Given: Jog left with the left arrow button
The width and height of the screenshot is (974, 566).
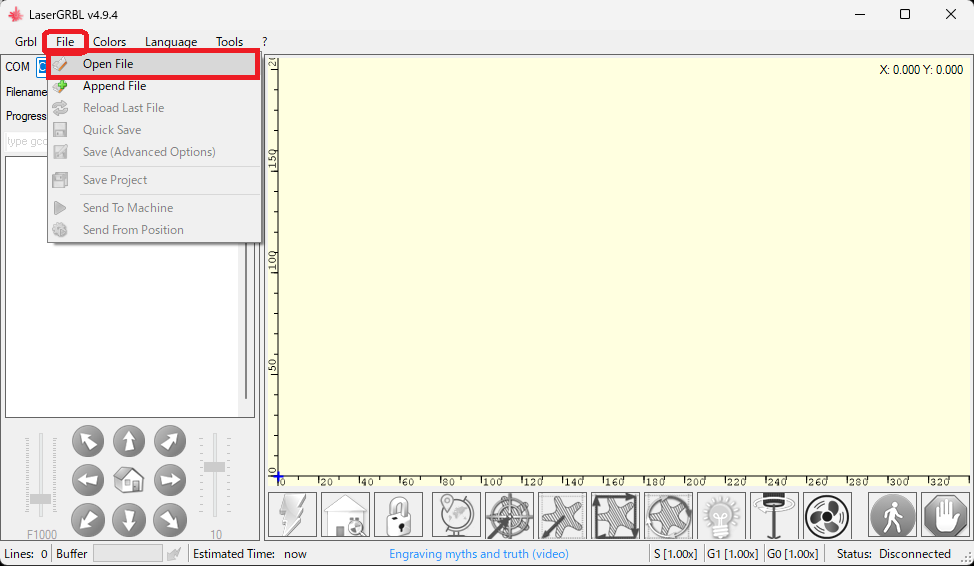Looking at the screenshot, I should coord(88,480).
